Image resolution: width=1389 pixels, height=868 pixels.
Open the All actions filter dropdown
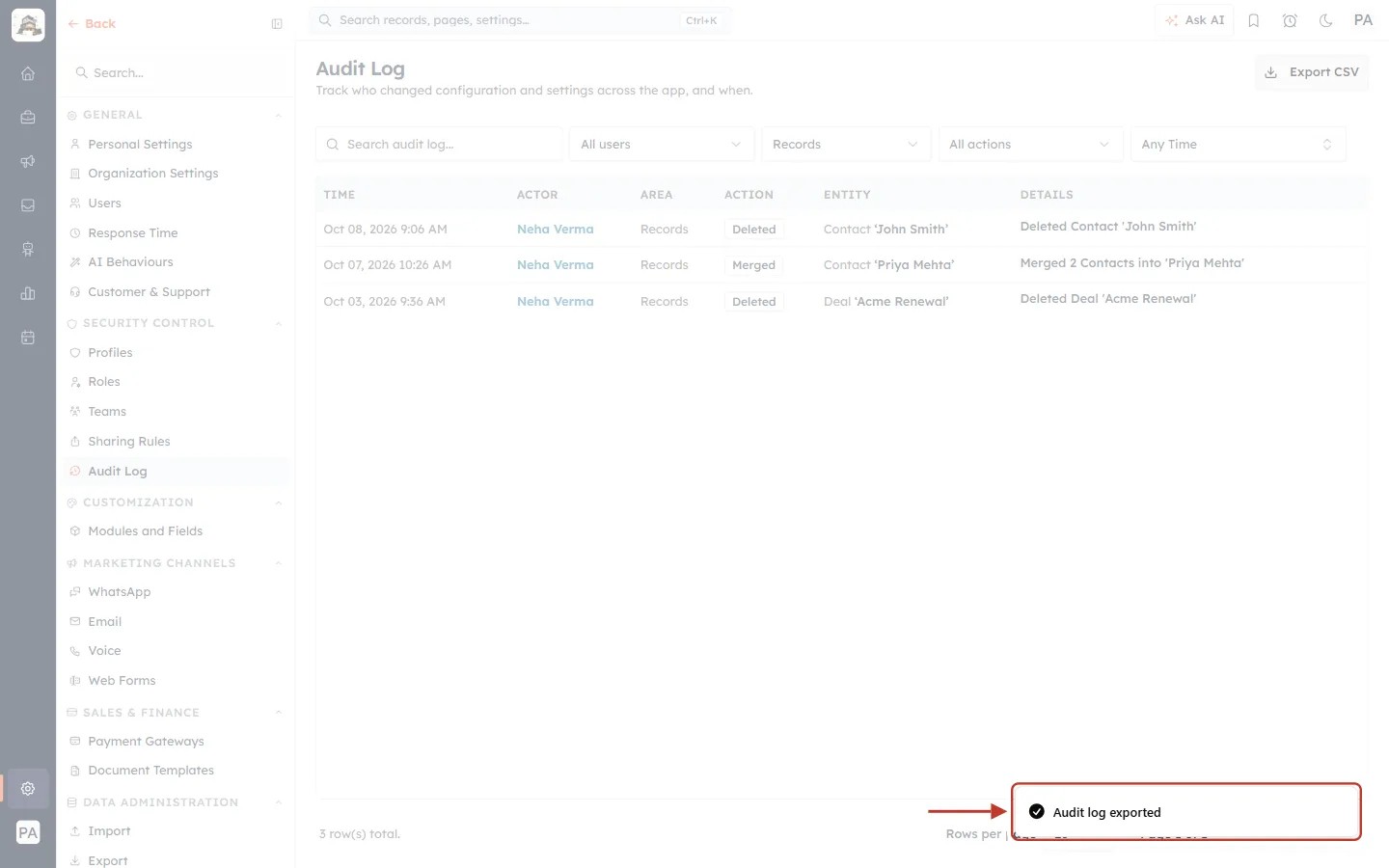(x=1030, y=145)
